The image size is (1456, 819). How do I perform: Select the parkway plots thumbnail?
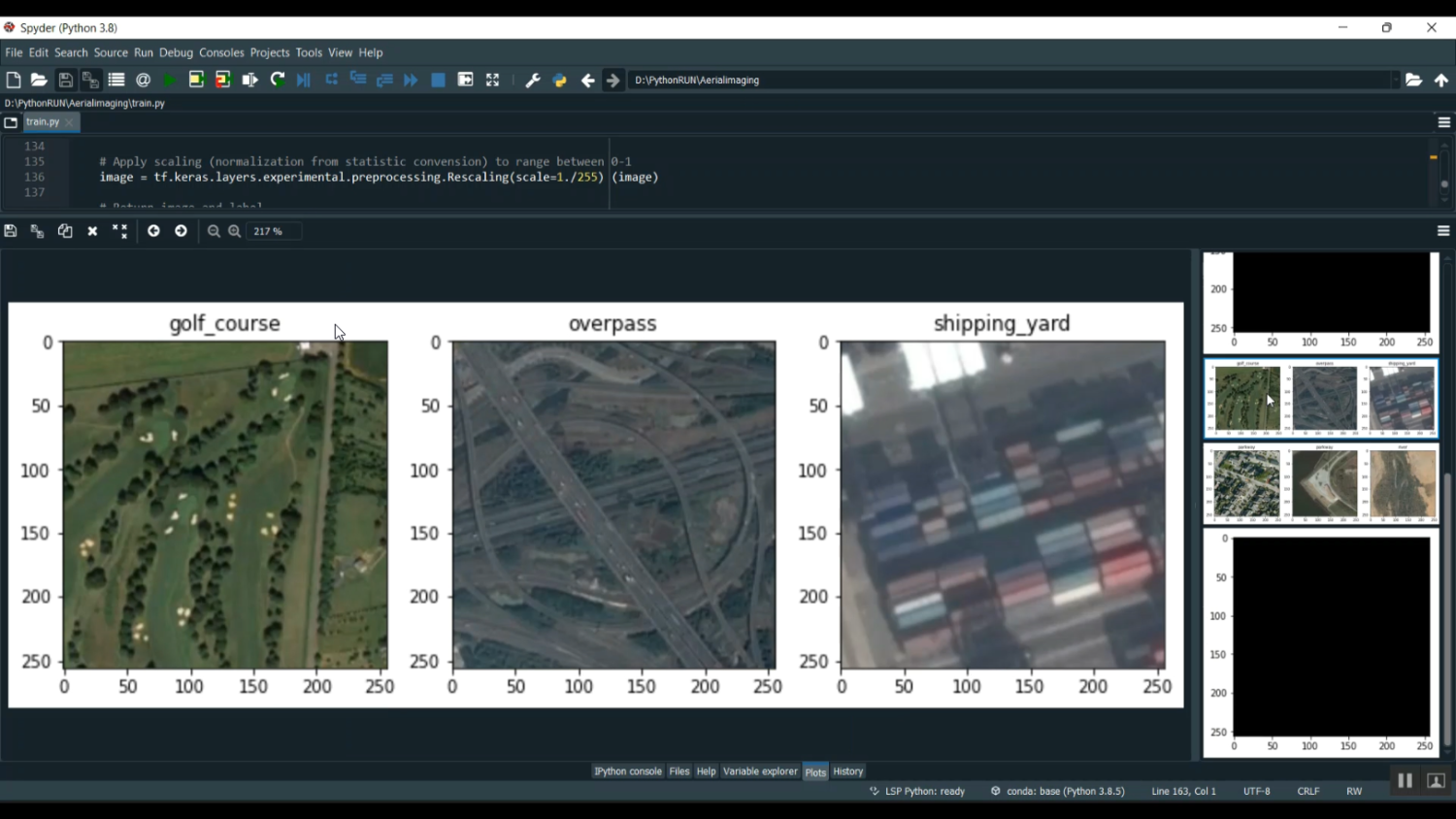click(1321, 484)
